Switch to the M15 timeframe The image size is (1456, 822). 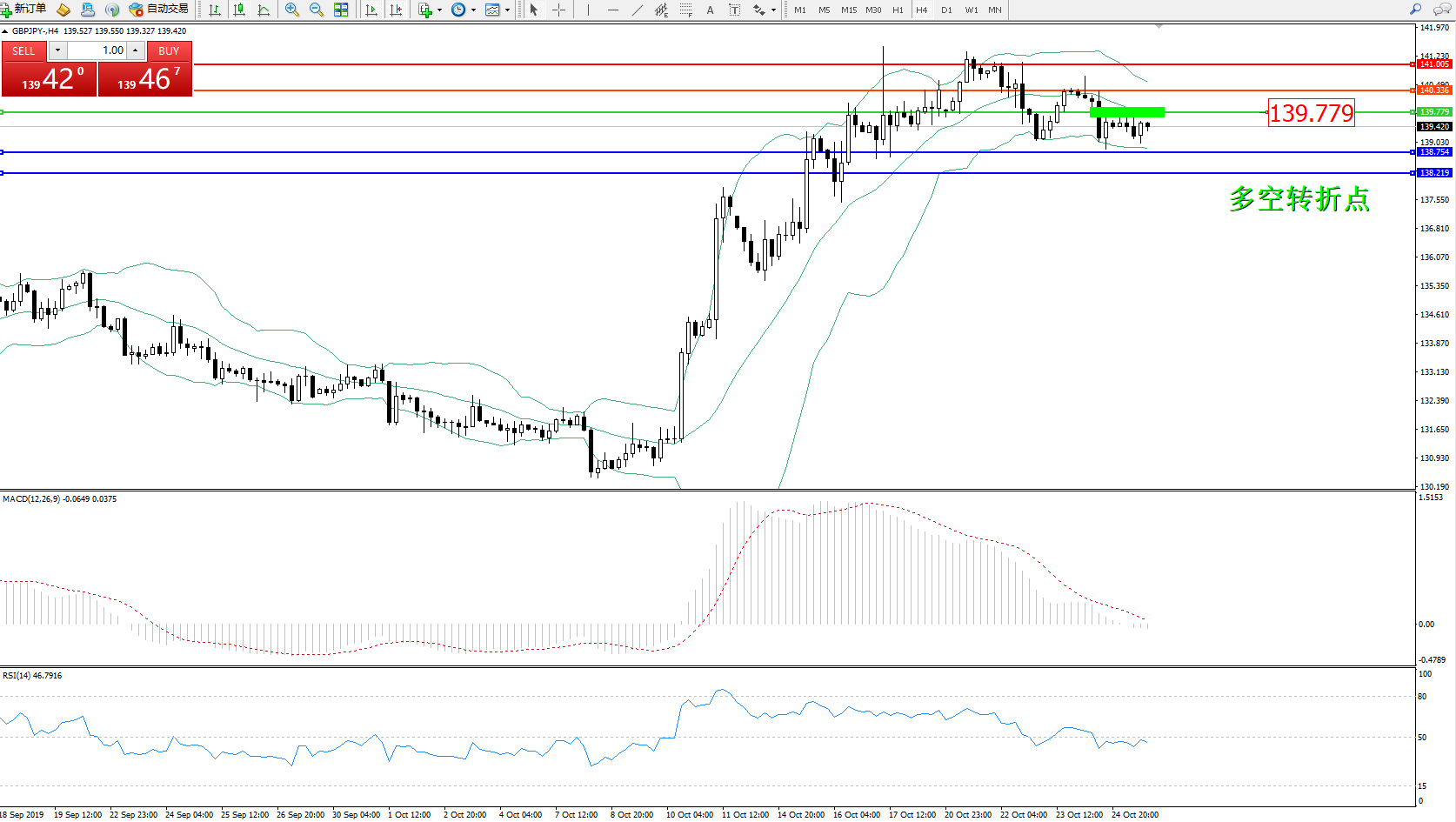click(x=848, y=10)
